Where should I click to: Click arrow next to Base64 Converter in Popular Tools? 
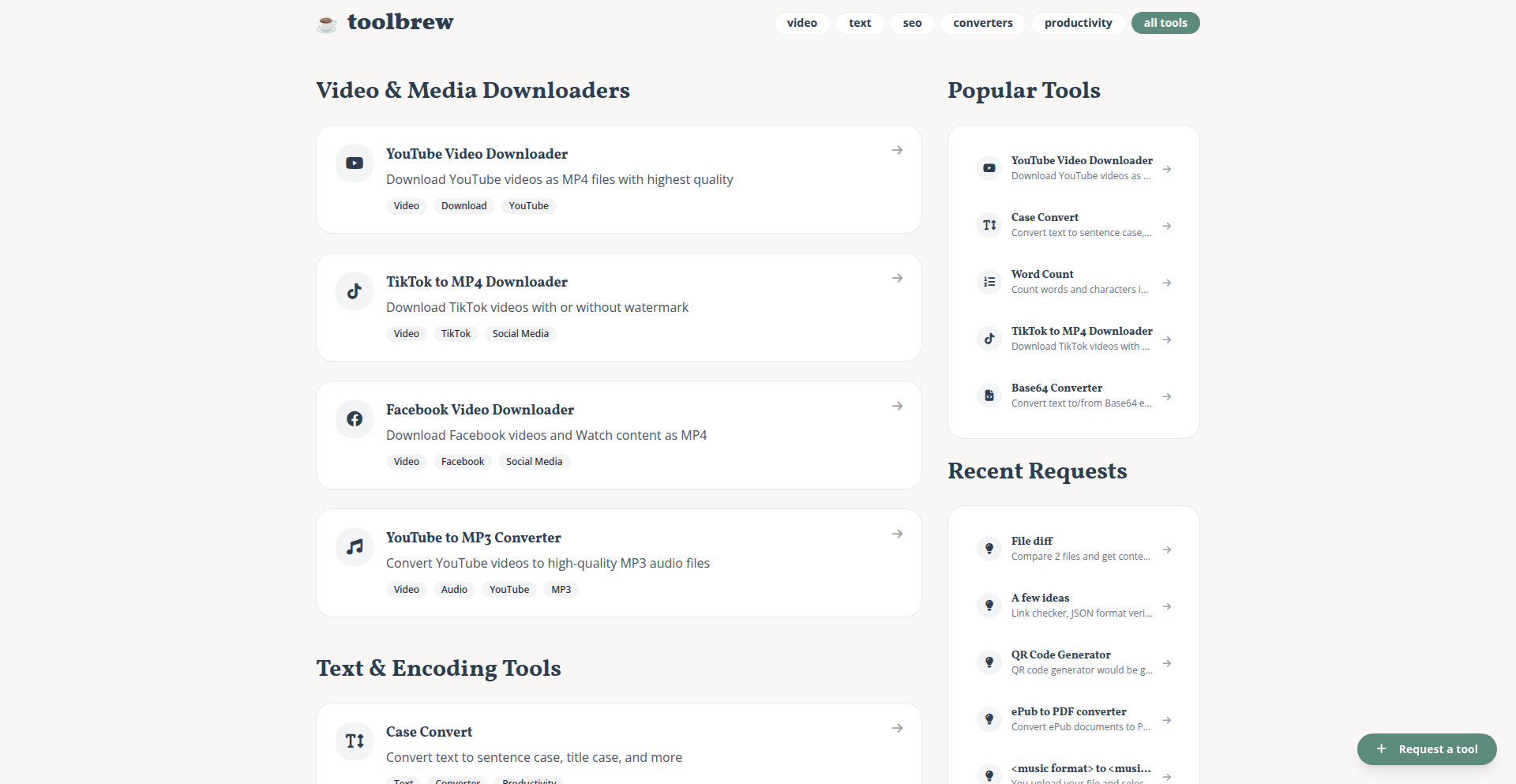[x=1167, y=396]
